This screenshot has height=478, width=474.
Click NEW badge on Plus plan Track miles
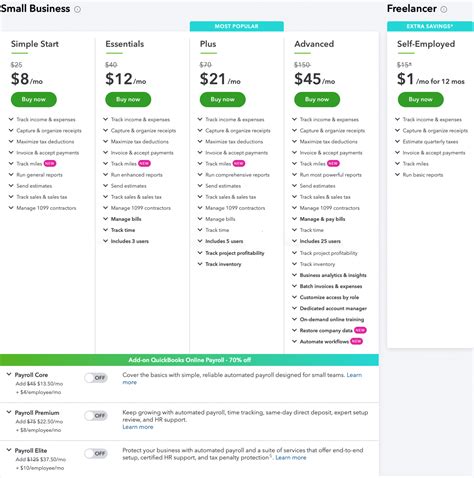239,164
